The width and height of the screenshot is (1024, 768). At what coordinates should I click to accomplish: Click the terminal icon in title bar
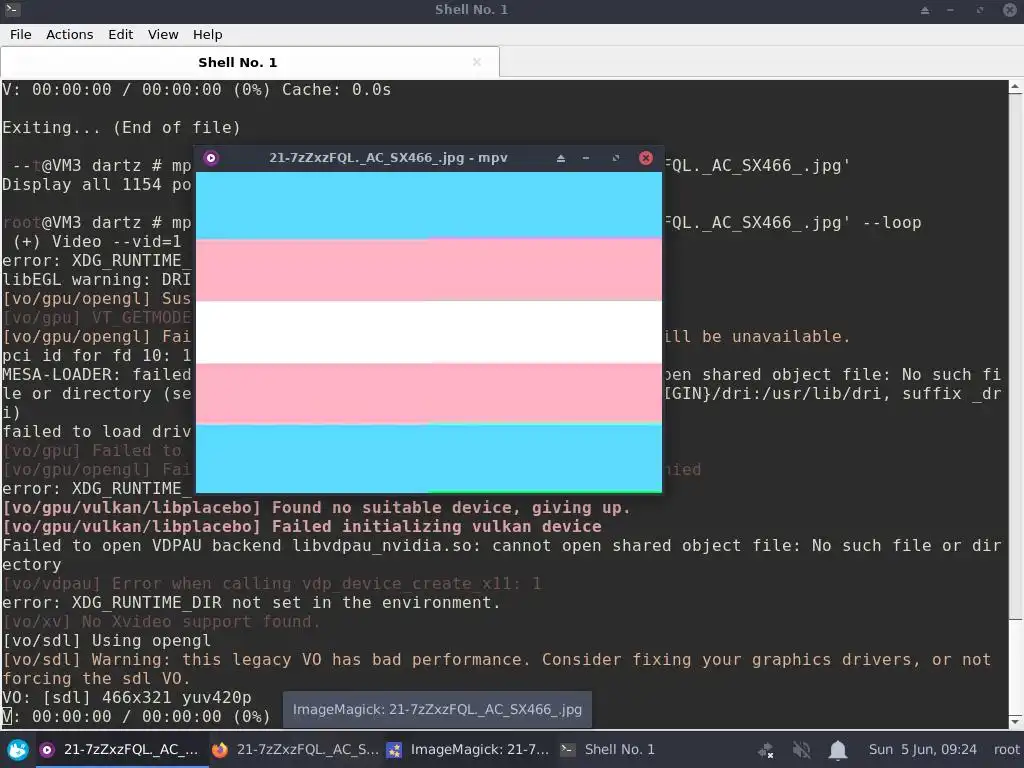[x=12, y=10]
